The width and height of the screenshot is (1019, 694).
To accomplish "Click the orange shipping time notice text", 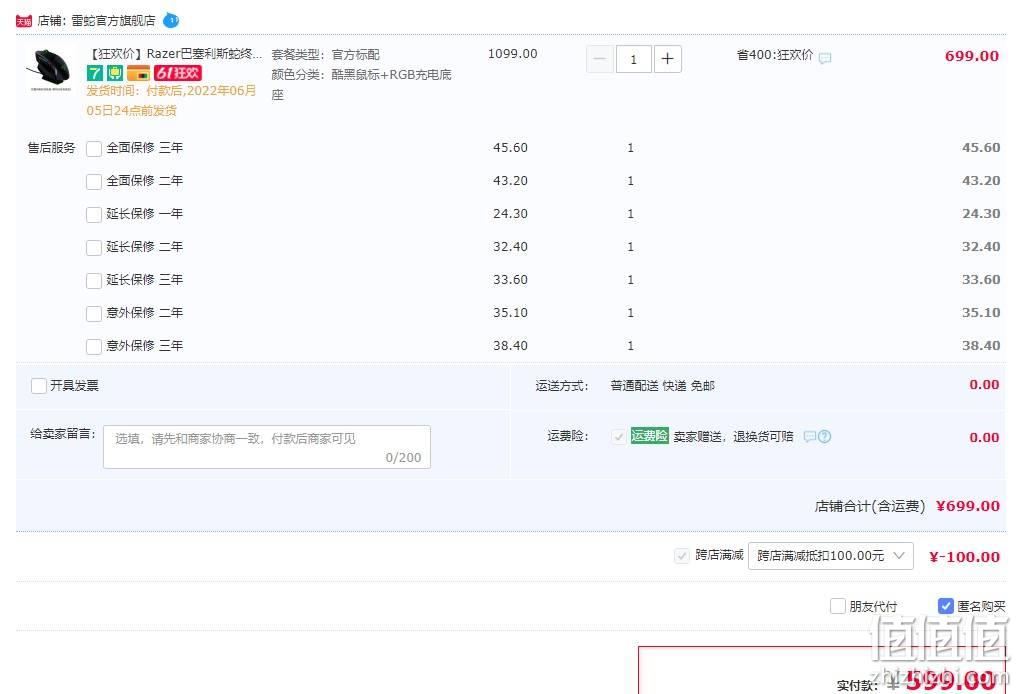I will pos(172,101).
